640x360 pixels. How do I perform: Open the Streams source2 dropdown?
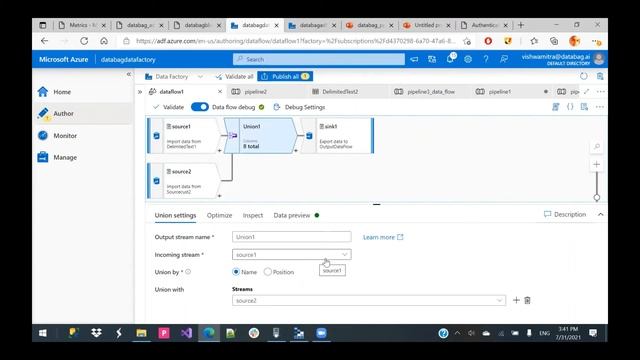point(369,300)
